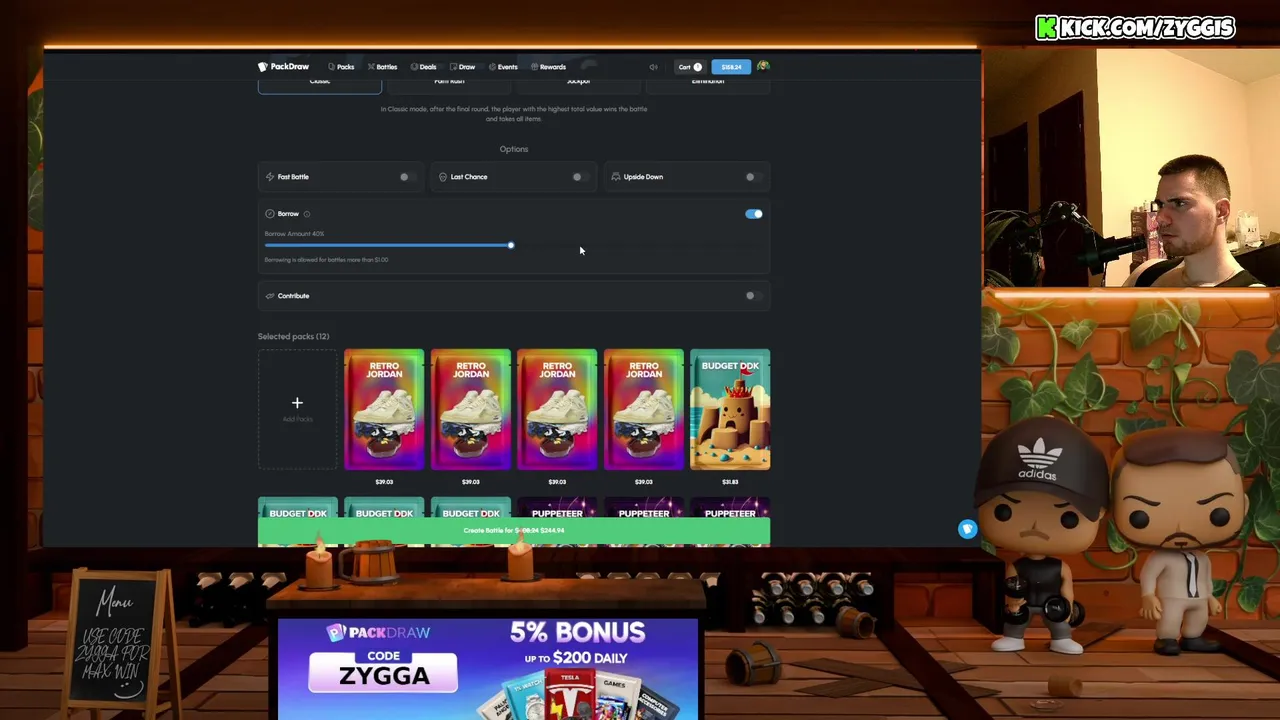Mute site sound with speaker icon
Screen dimensions: 1280x720
653,67
